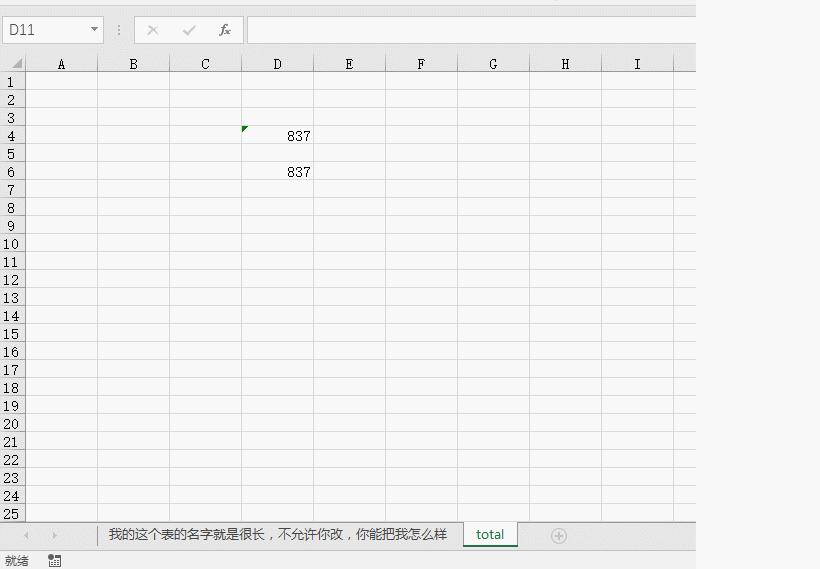Select row 11 header

point(13,261)
